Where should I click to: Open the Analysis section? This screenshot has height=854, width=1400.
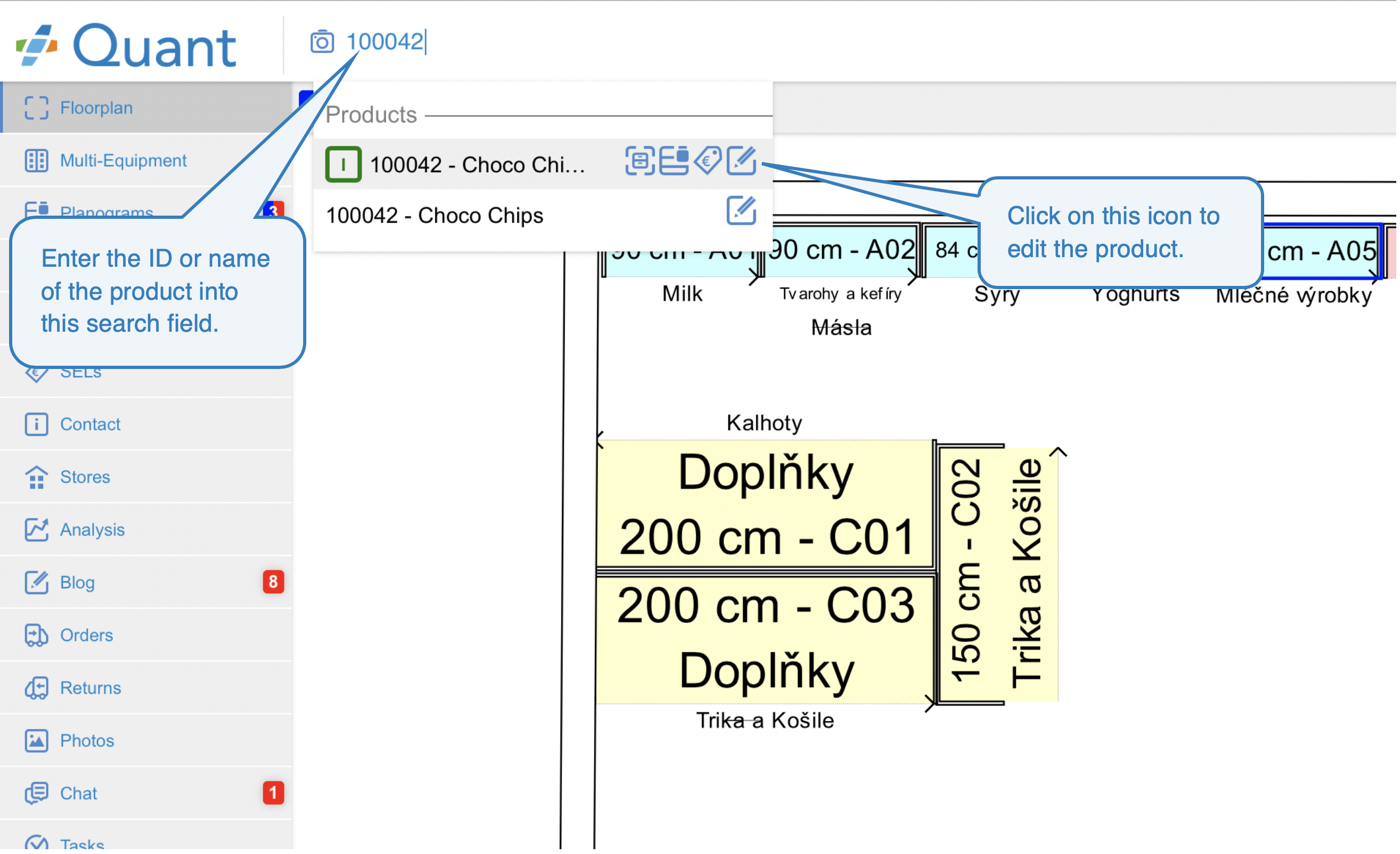[x=146, y=530]
